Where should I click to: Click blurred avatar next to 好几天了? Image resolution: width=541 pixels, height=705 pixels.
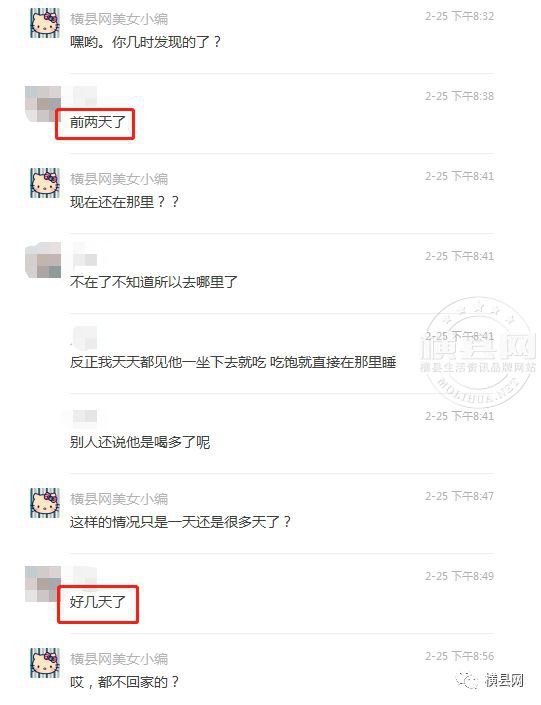pos(43,584)
